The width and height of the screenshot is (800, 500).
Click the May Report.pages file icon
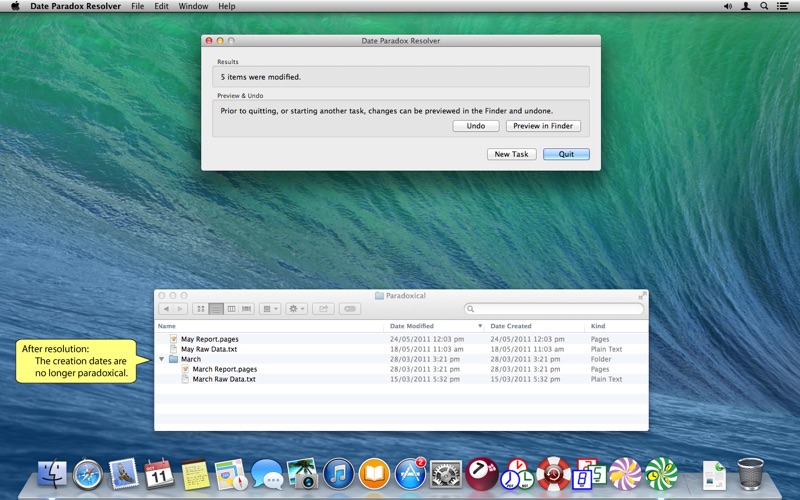point(173,339)
